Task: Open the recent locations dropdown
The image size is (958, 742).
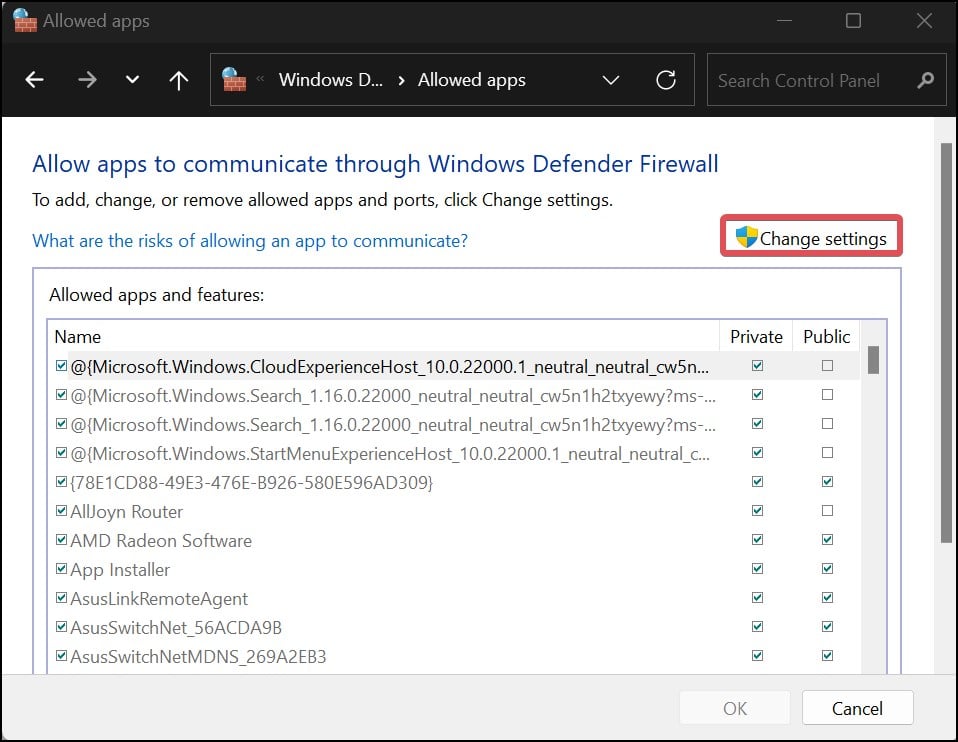Action: click(132, 79)
